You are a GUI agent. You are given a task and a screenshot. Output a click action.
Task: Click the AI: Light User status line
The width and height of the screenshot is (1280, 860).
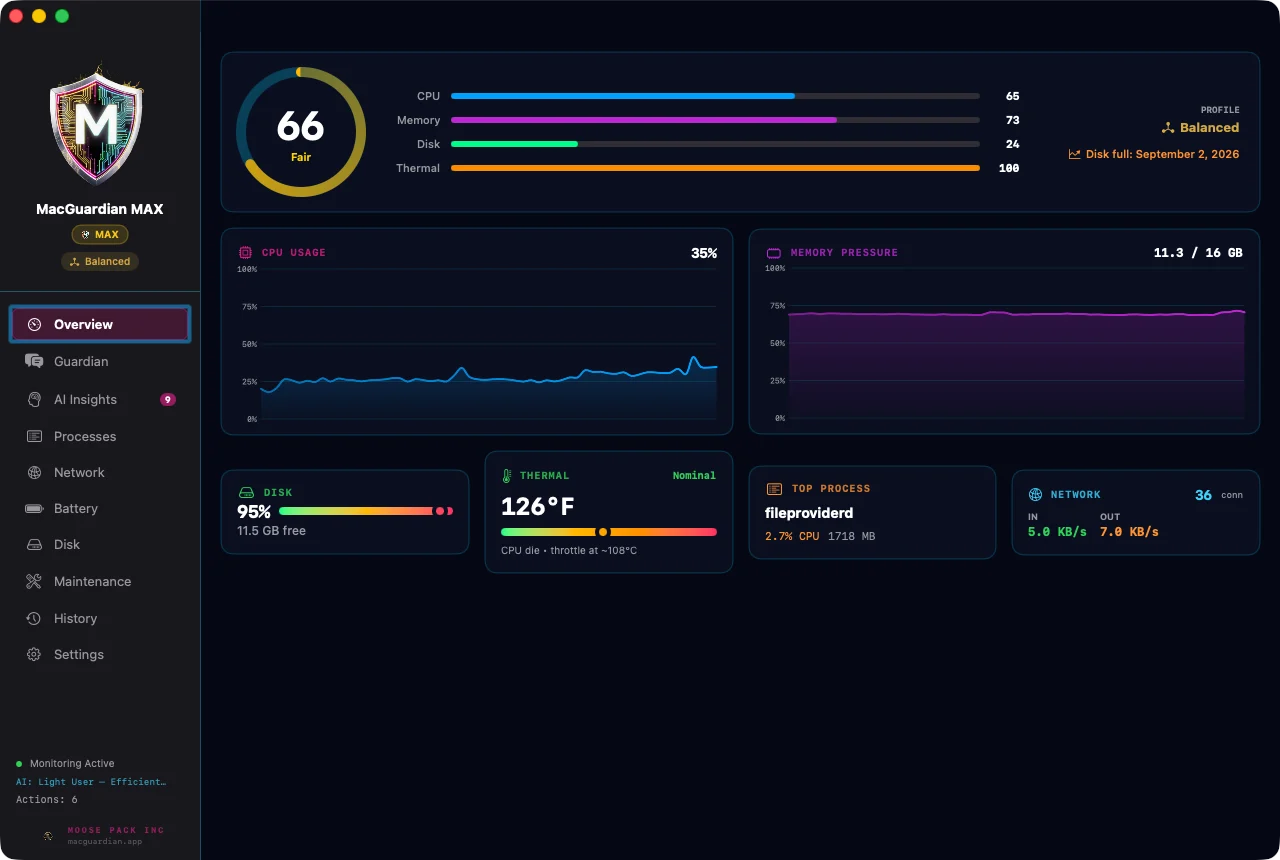91,781
